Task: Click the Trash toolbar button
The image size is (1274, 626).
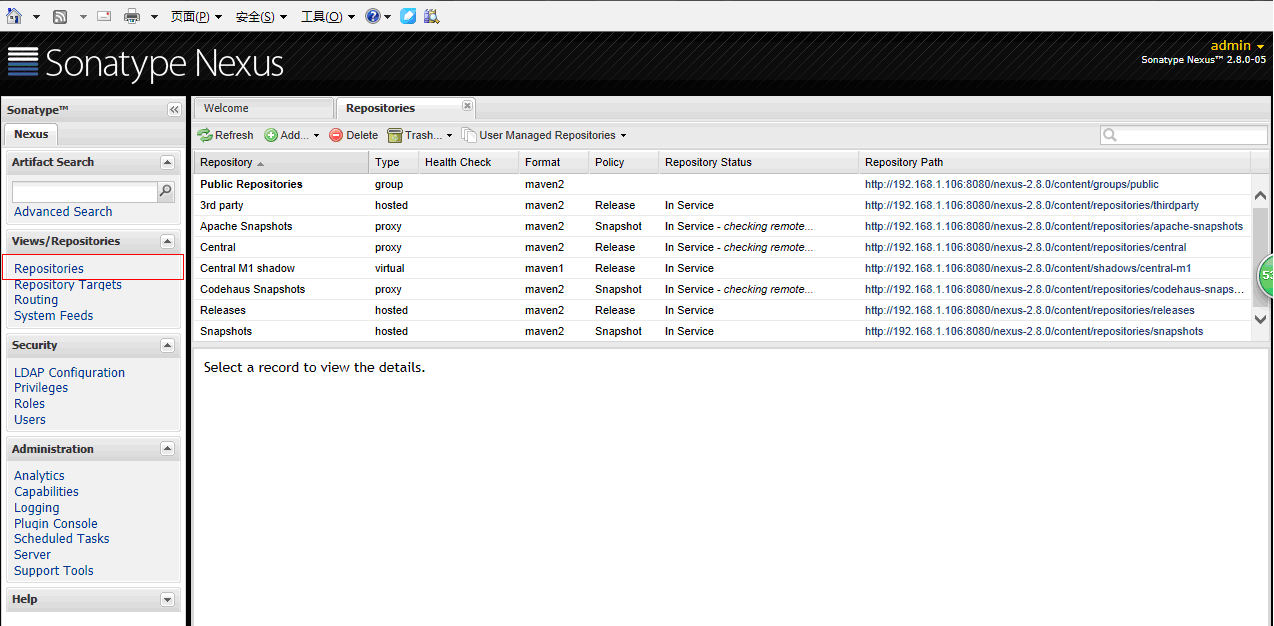Action: [x=420, y=135]
